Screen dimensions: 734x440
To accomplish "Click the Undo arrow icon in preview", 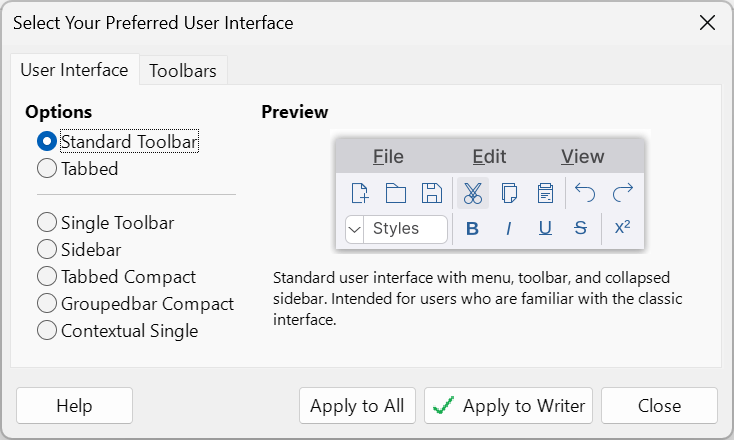I will point(585,192).
